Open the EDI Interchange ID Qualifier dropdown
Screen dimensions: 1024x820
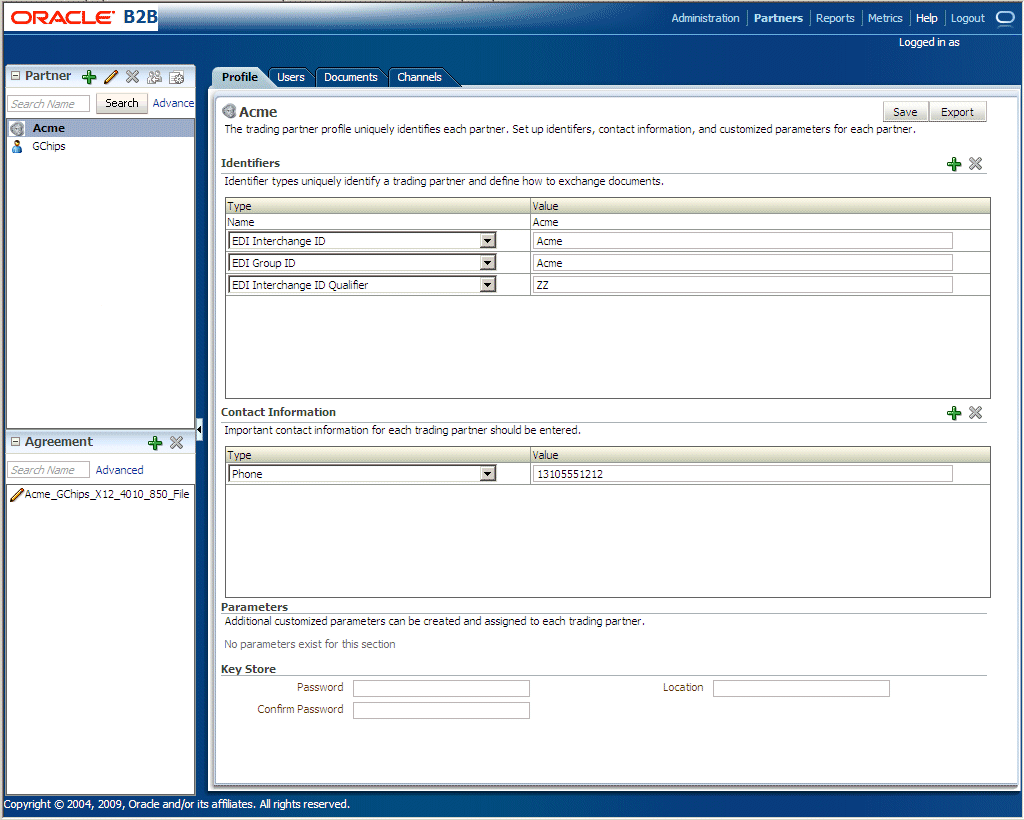coord(488,284)
